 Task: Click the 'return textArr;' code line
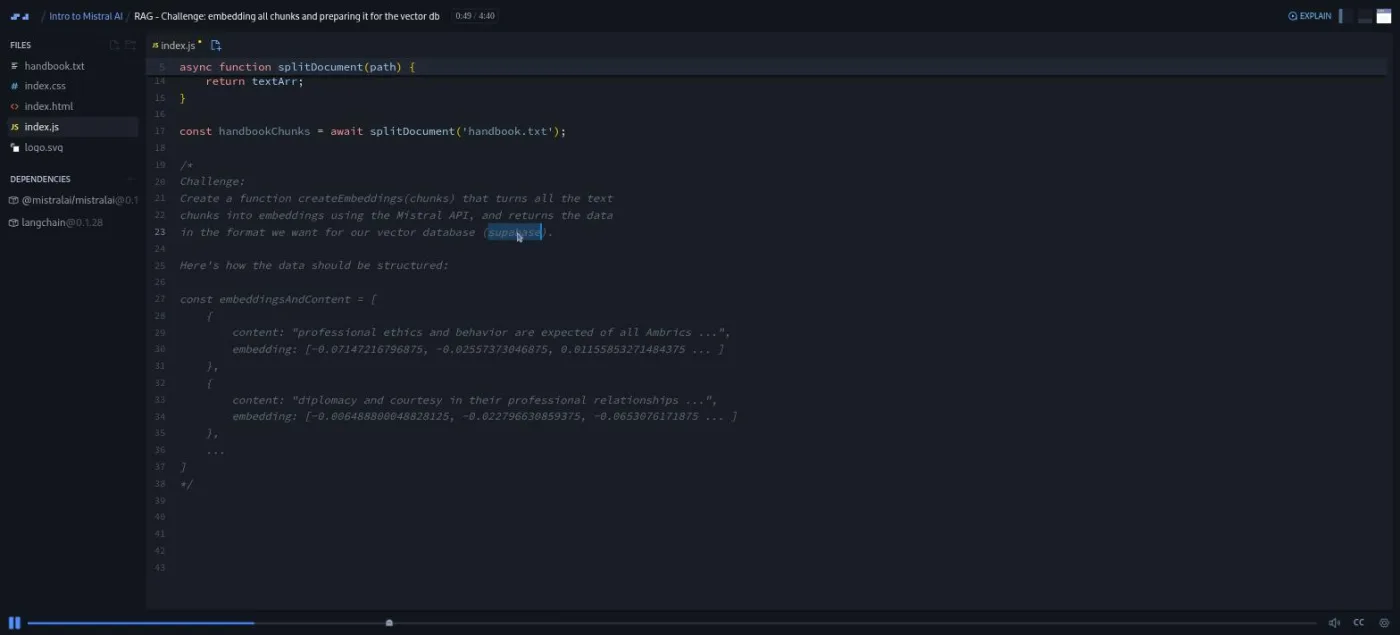(254, 81)
